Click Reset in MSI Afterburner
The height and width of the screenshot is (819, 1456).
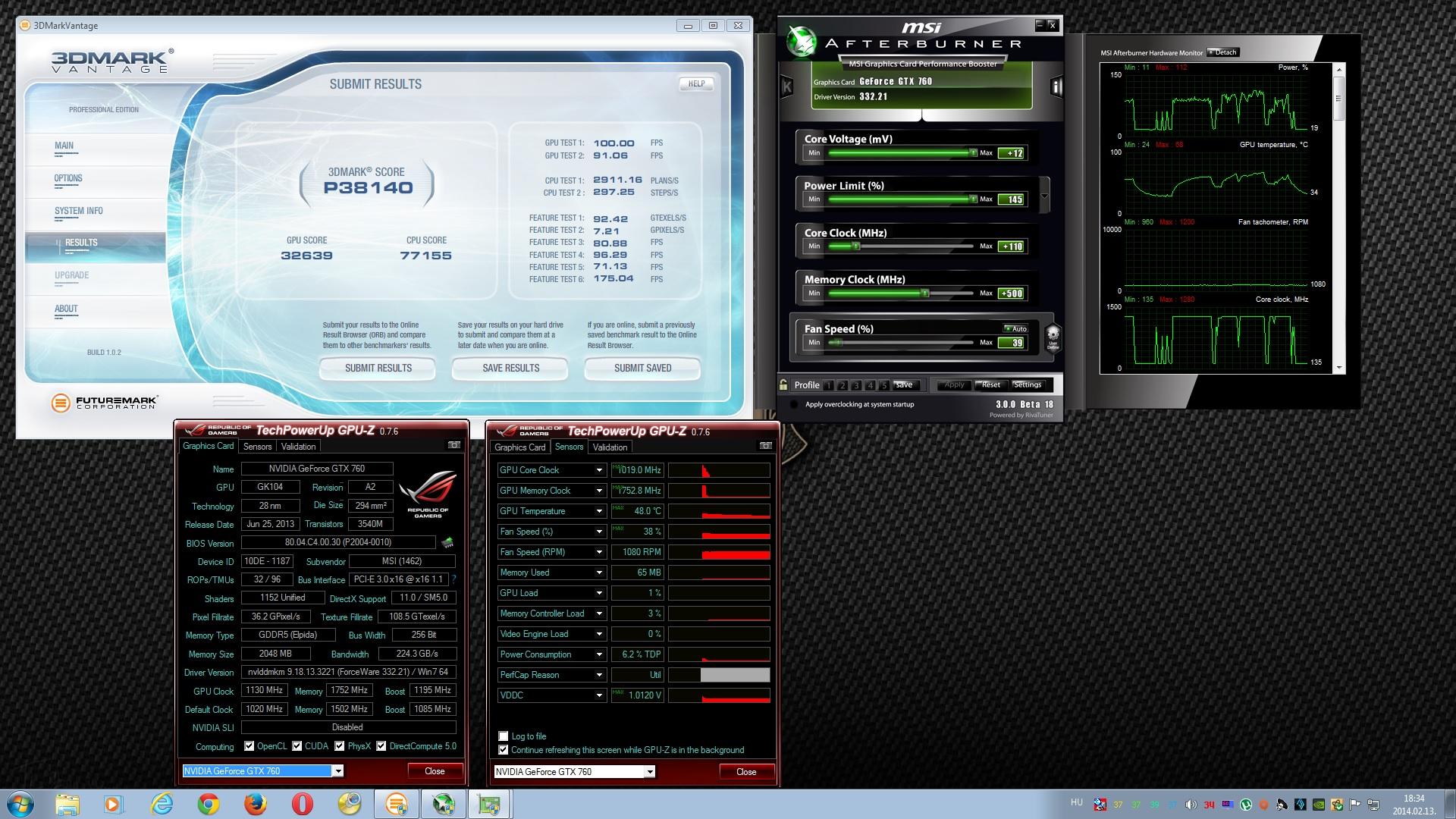tap(990, 385)
